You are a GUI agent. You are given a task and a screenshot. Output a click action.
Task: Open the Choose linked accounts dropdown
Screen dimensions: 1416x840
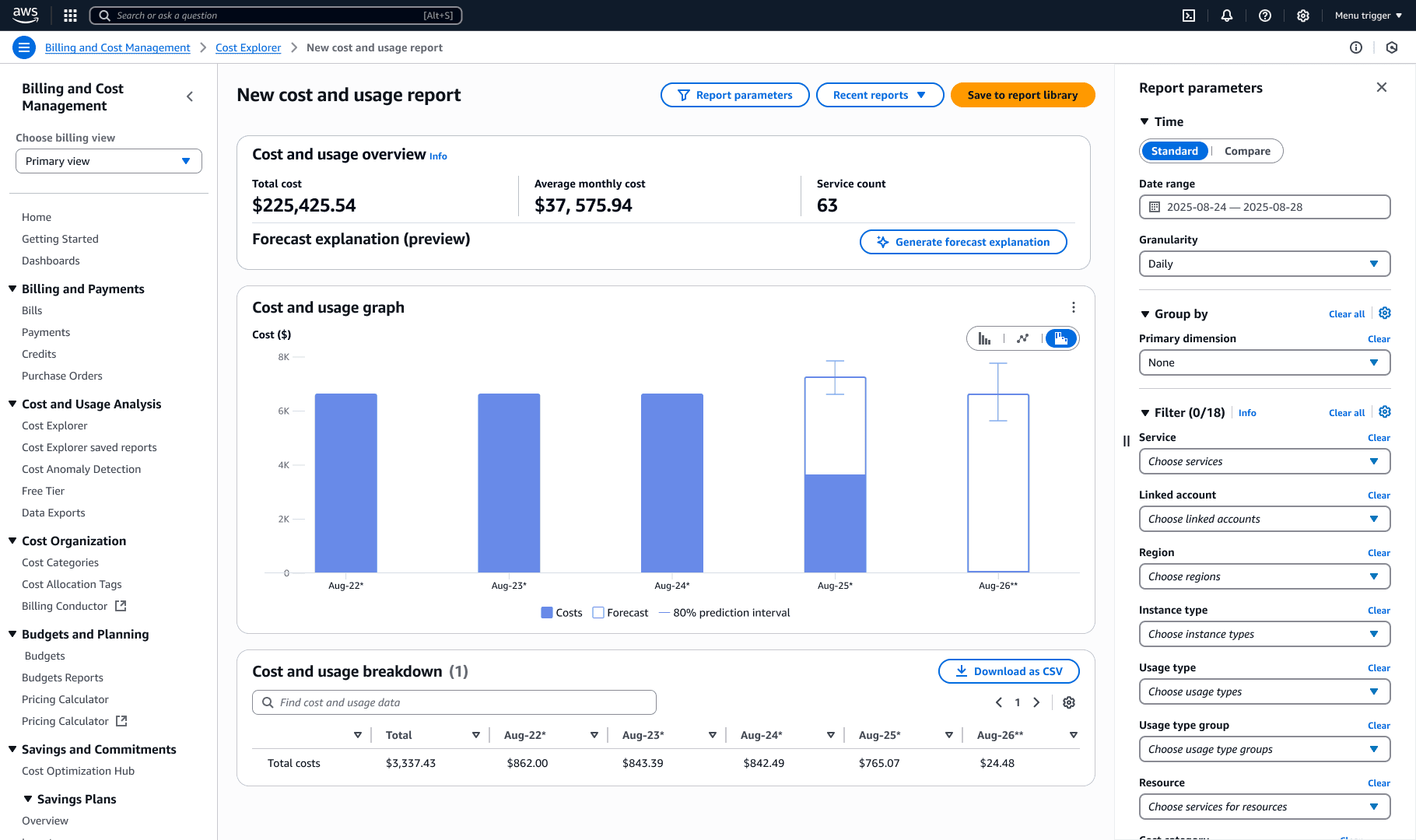coord(1264,519)
